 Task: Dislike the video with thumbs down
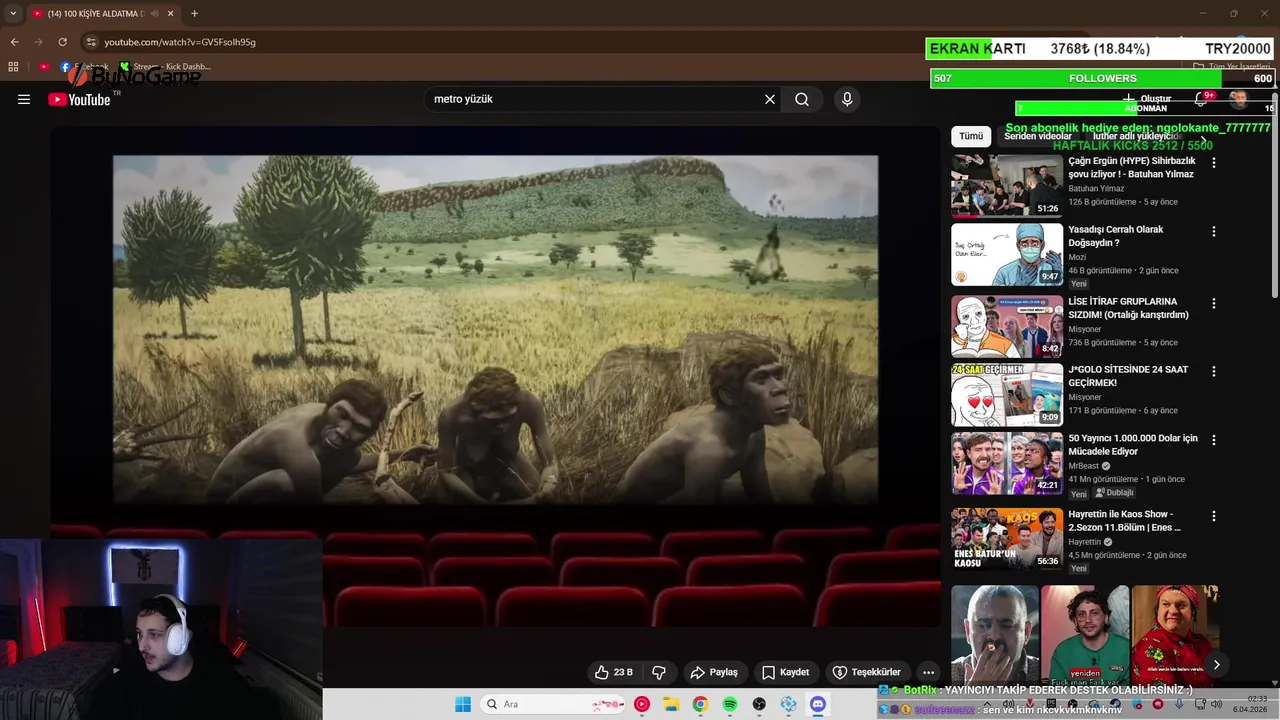[x=659, y=672]
